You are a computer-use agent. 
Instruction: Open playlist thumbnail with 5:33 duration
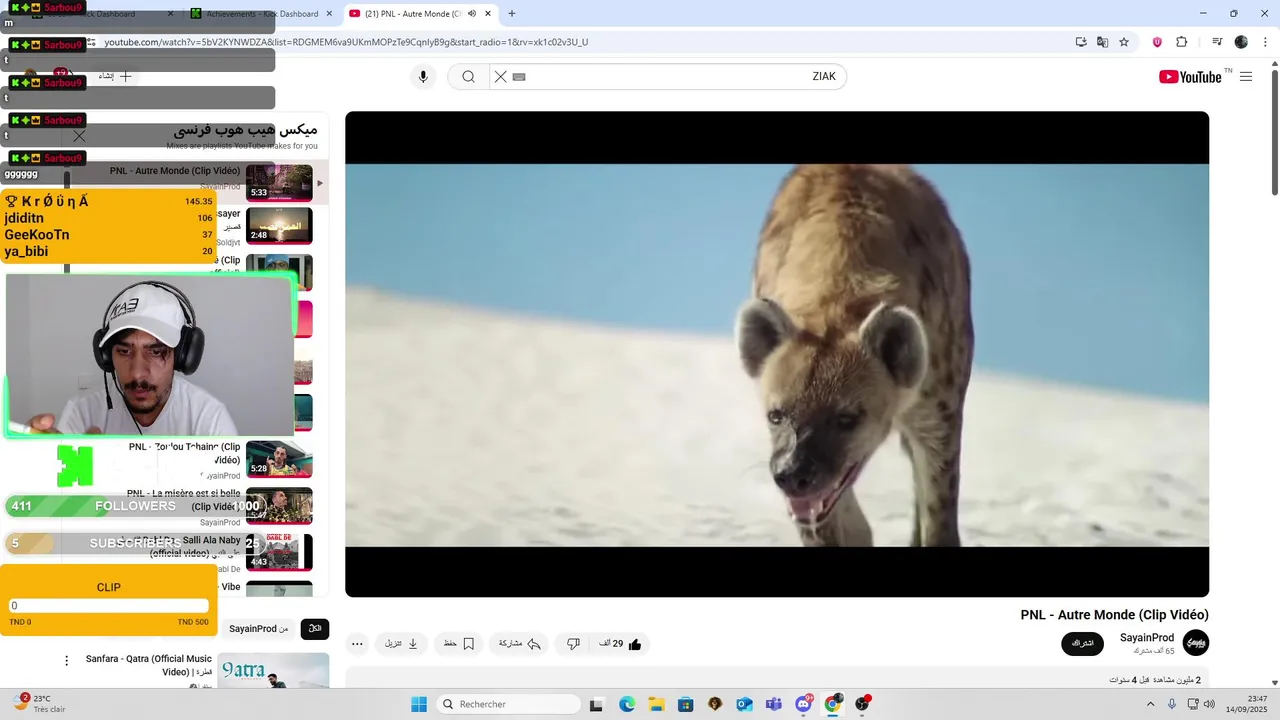tap(279, 182)
